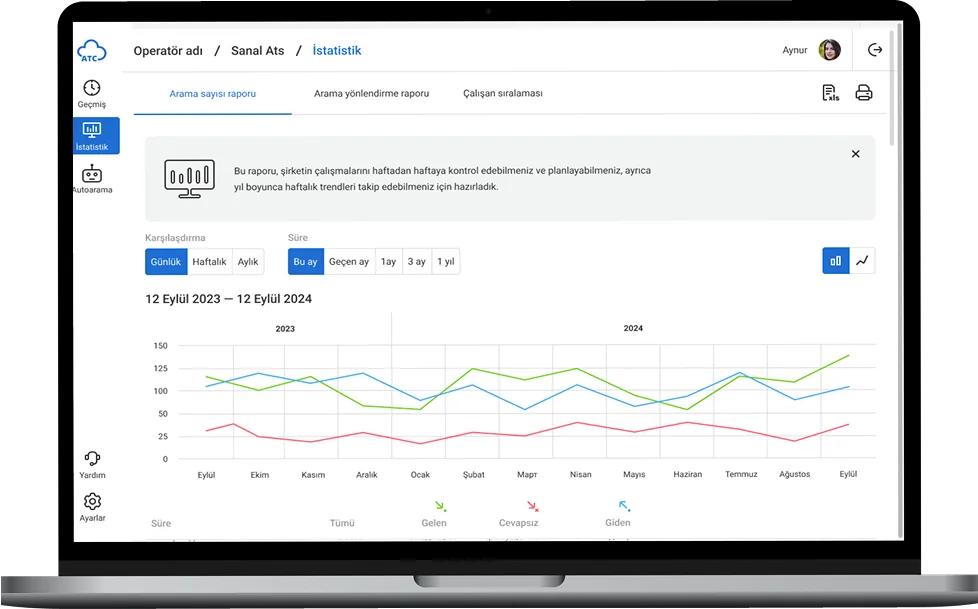
Task: Select 1ay duration option
Action: pyautogui.click(x=389, y=261)
